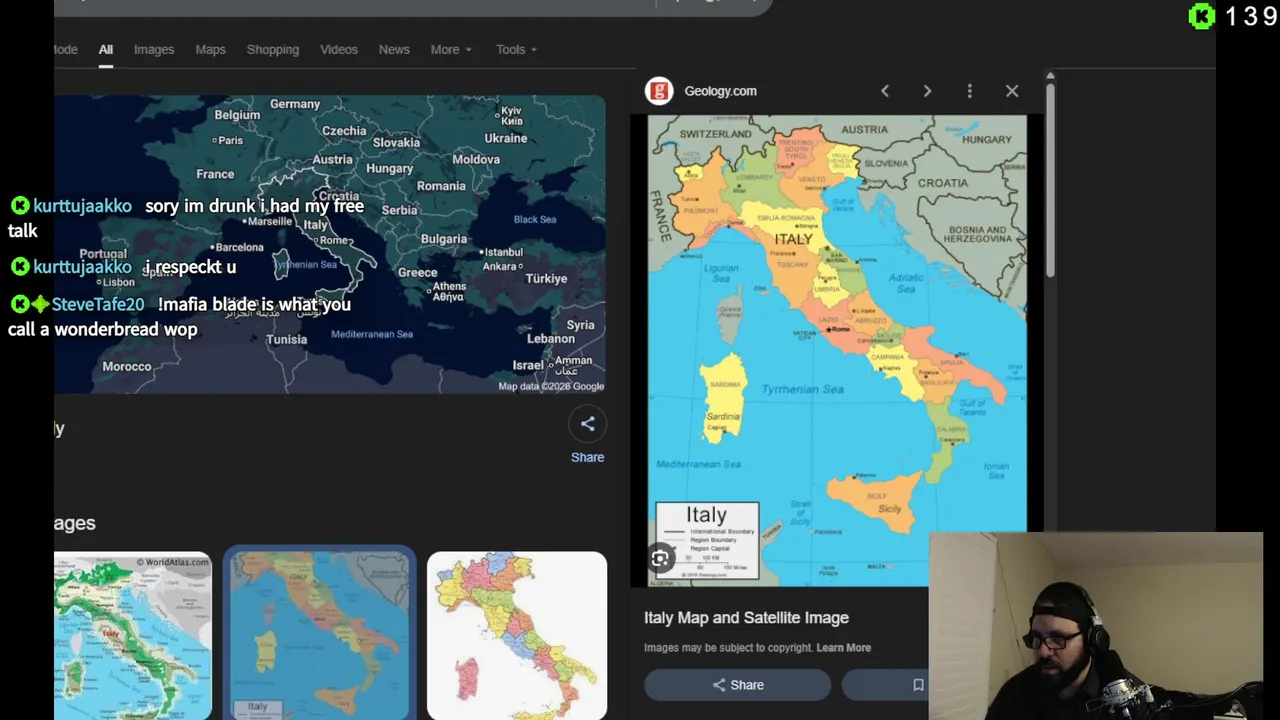Click the streamer webcam overlay
The height and width of the screenshot is (720, 1280).
[x=1096, y=626]
